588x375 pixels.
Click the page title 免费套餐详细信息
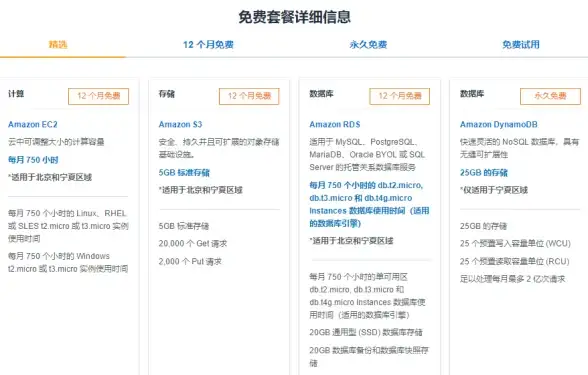(294, 17)
